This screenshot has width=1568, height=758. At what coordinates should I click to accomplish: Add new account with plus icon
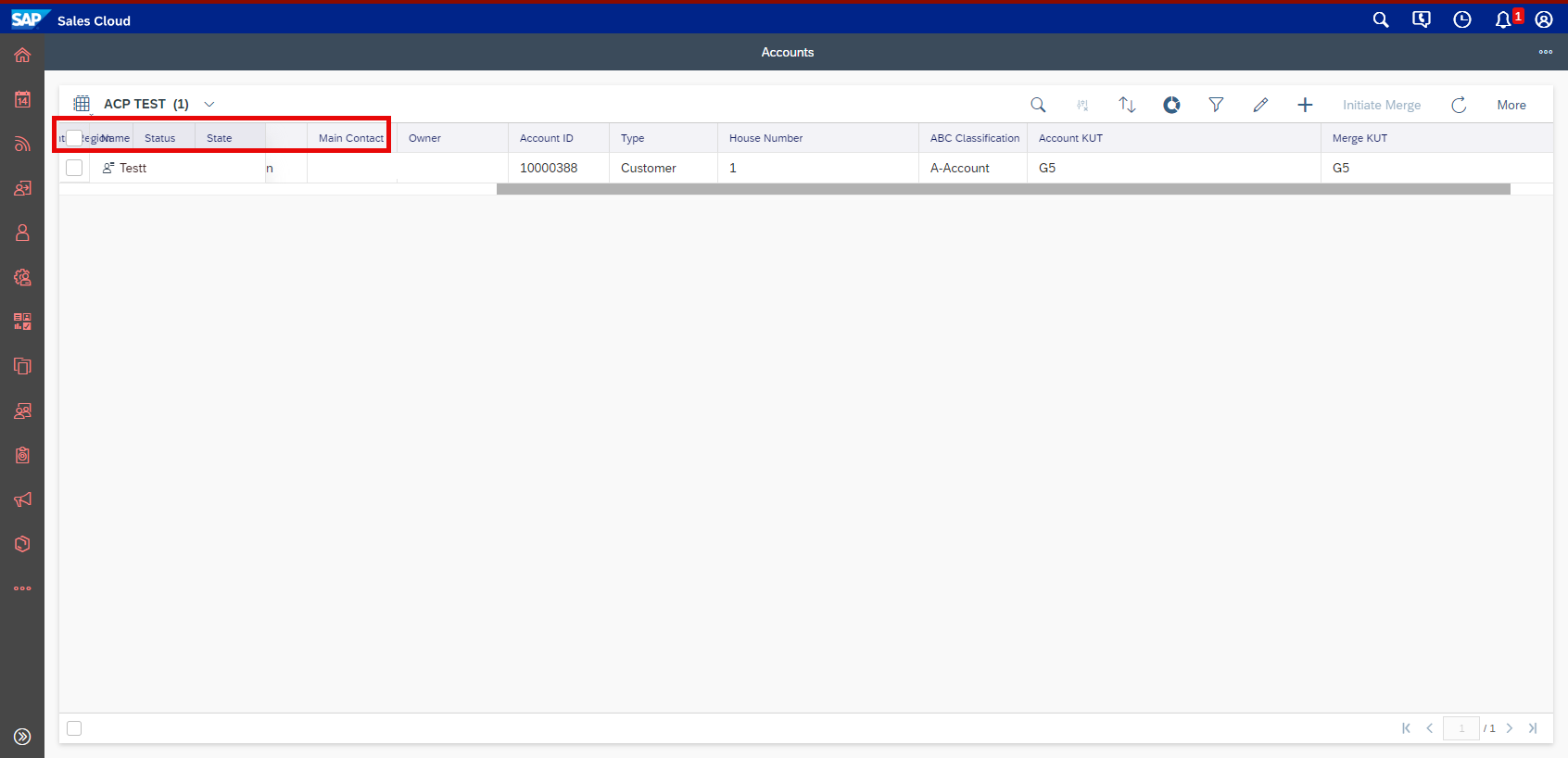pos(1305,105)
